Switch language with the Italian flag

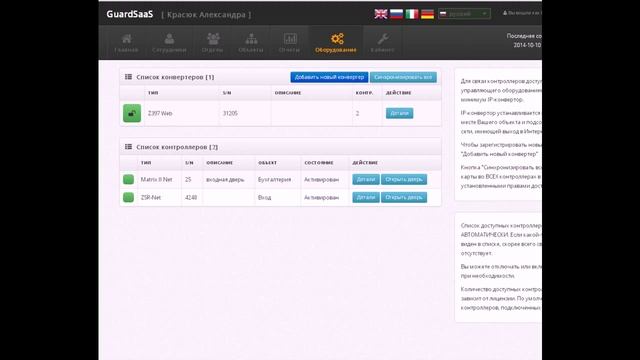click(412, 14)
